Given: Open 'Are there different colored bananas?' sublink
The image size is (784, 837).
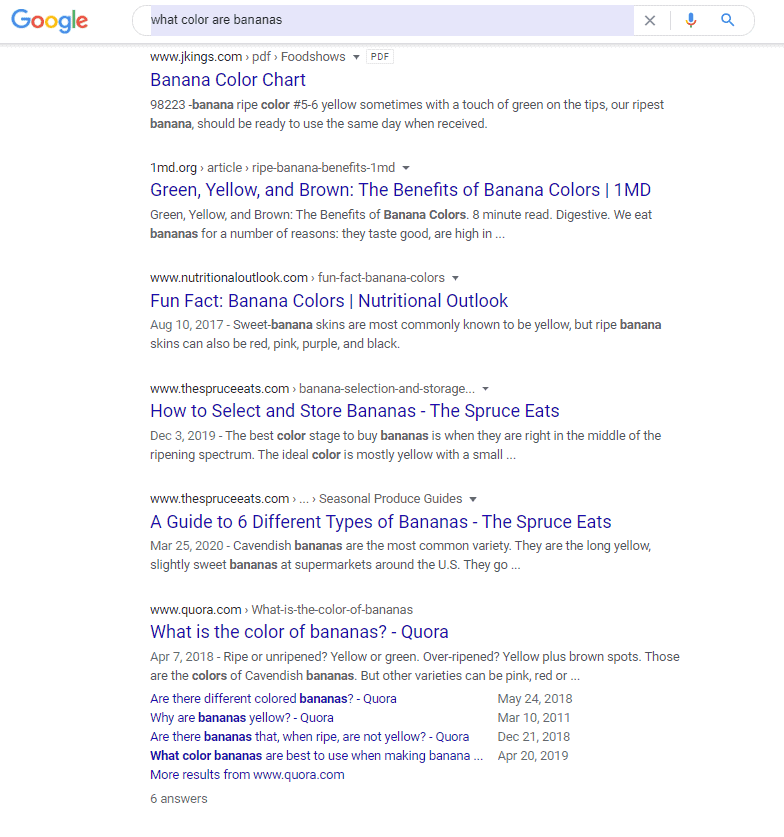Looking at the screenshot, I should pos(273,699).
